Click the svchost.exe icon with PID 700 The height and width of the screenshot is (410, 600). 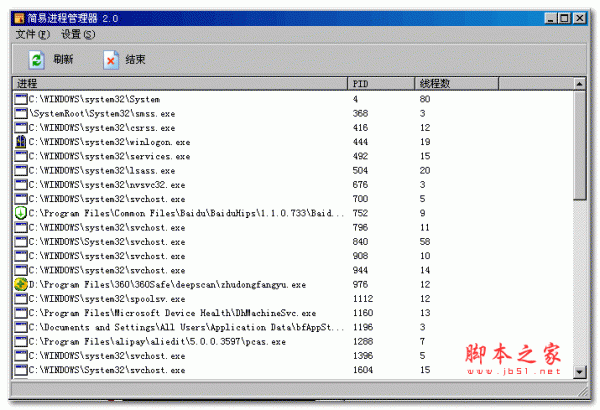click(x=21, y=199)
